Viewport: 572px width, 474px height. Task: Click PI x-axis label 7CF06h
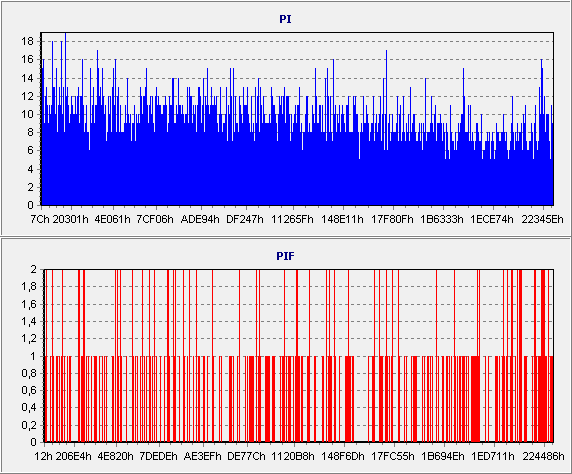tap(155, 219)
